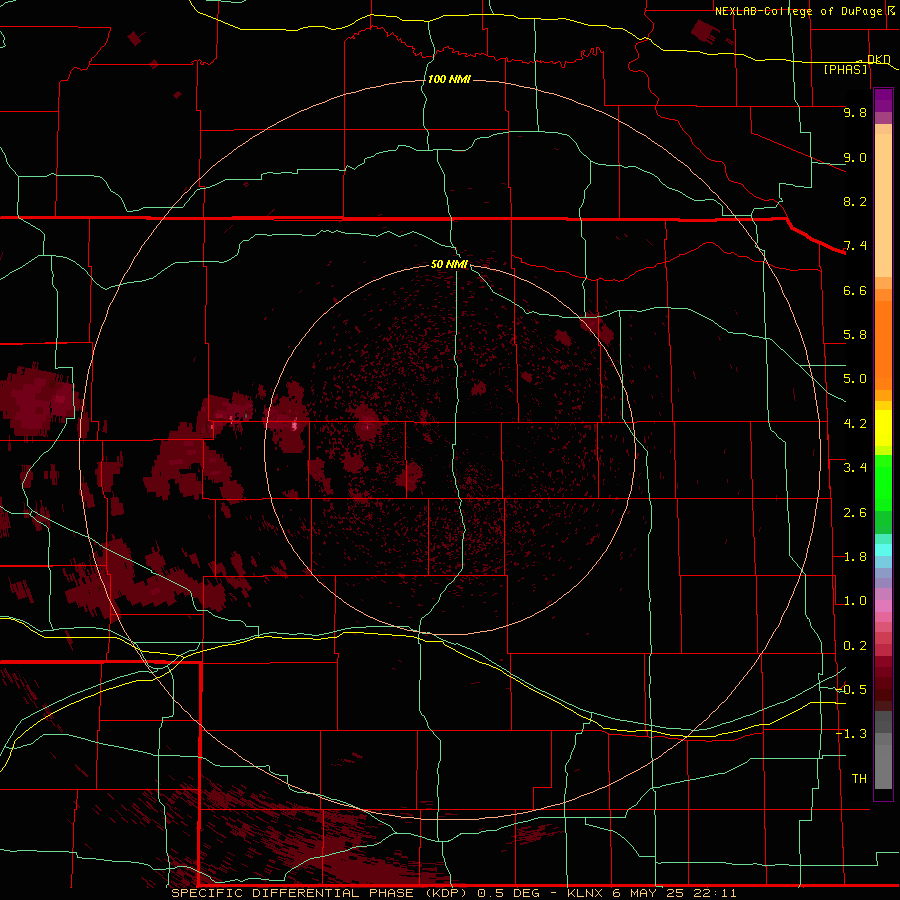This screenshot has width=900, height=900.
Task: Click the 5.8 value on the color scale
Action: point(855,335)
